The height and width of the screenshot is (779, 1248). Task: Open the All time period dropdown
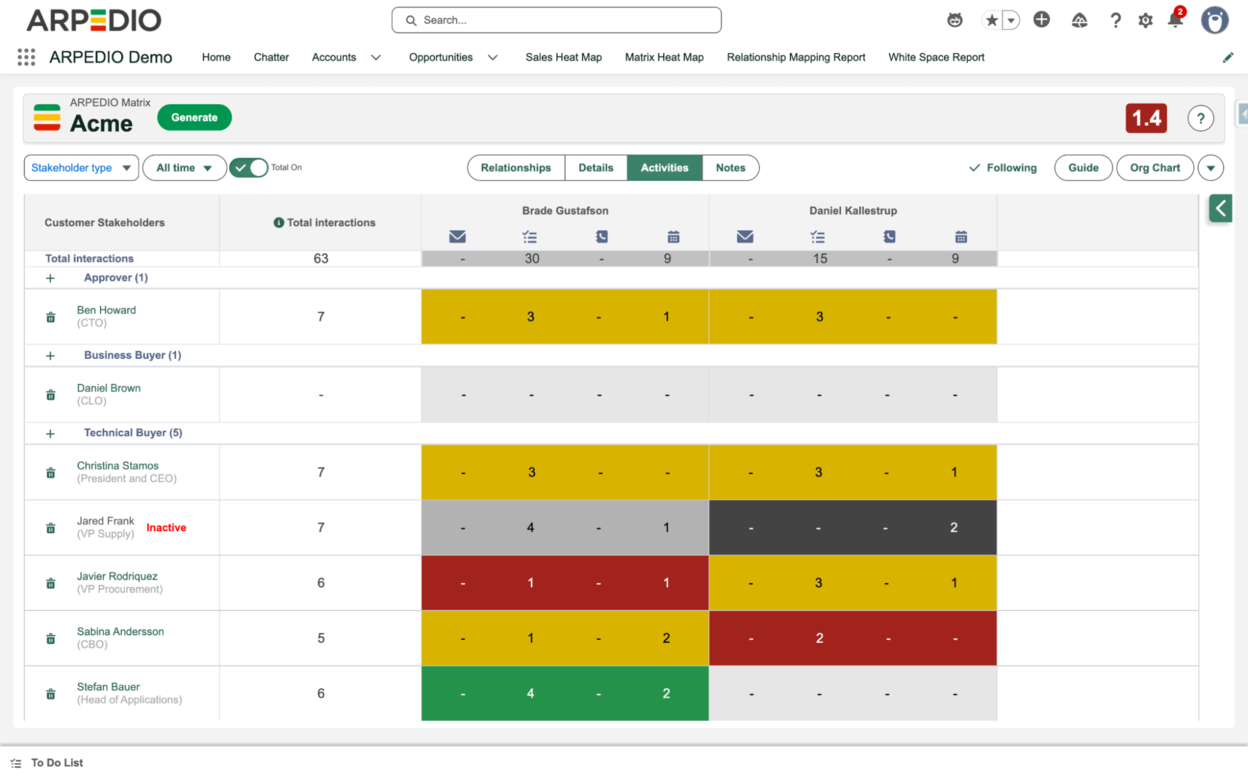click(184, 168)
